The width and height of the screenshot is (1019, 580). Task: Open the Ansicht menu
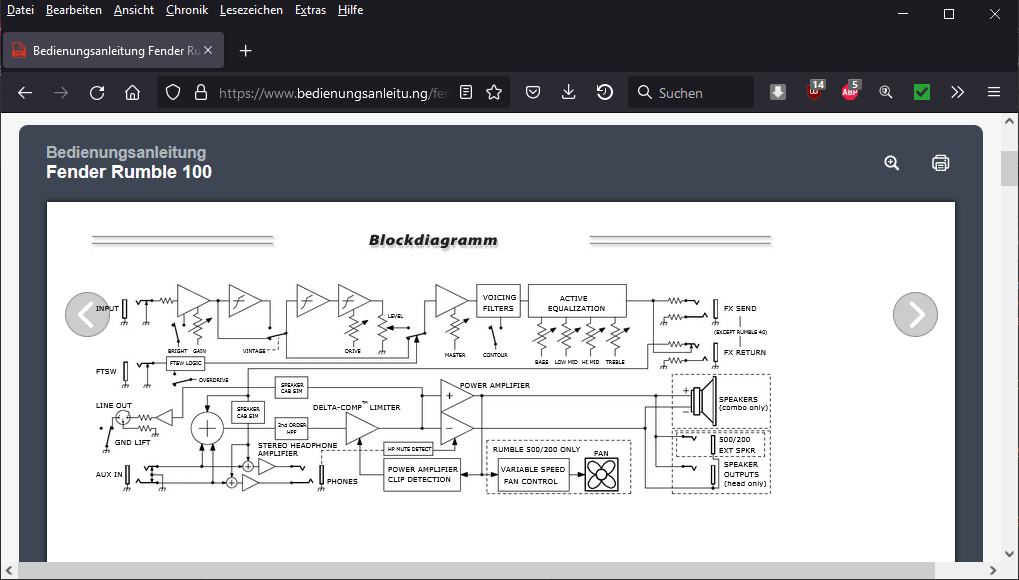(x=134, y=10)
